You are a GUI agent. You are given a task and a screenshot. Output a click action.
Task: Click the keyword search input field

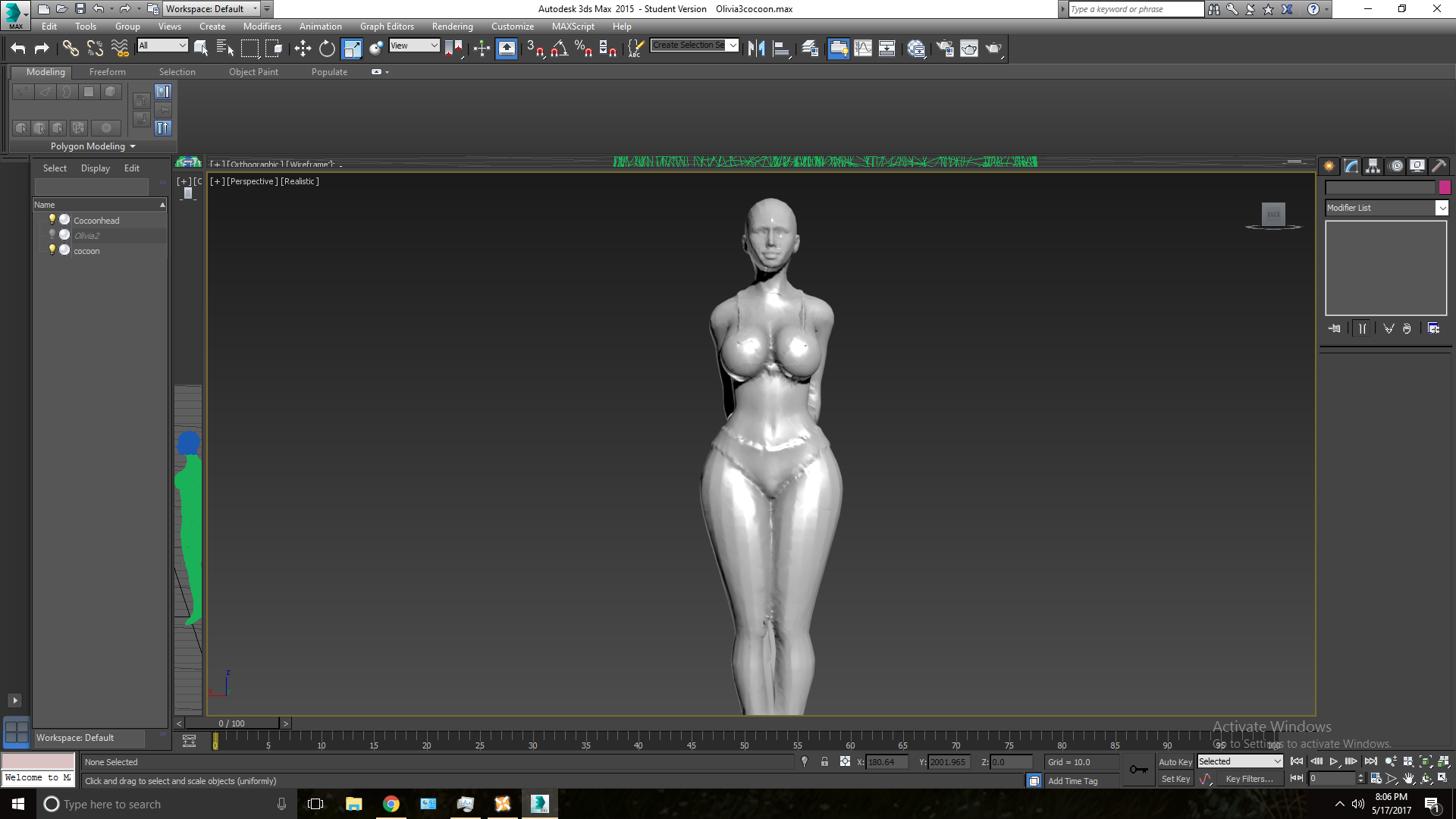(1135, 9)
